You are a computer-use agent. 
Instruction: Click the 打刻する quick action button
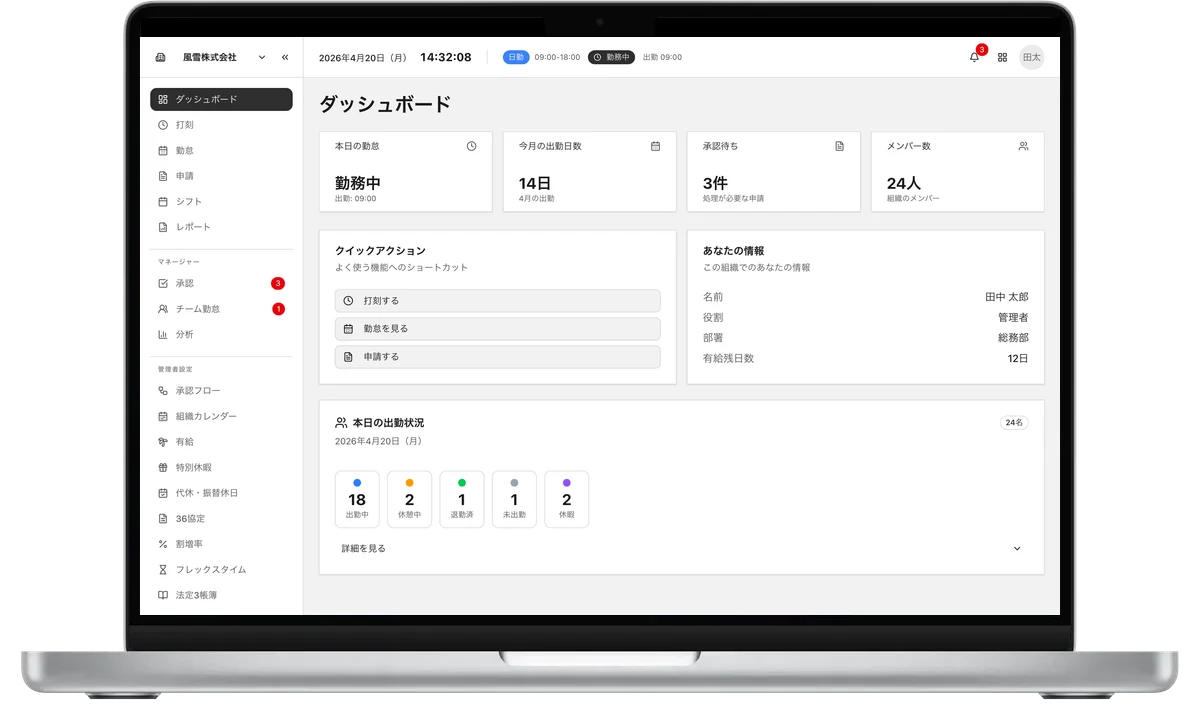pyautogui.click(x=497, y=301)
